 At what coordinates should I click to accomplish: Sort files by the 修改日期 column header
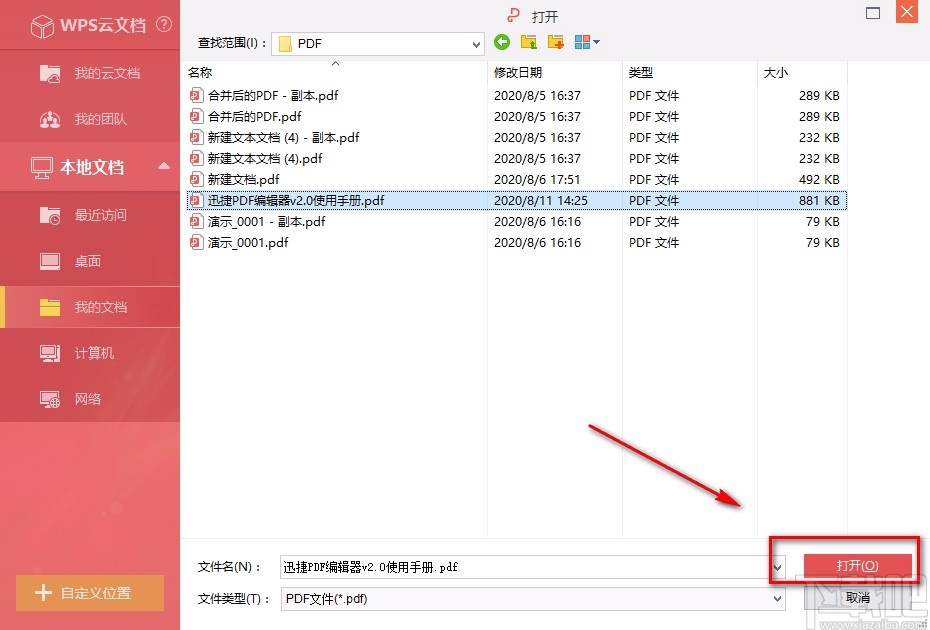click(518, 72)
